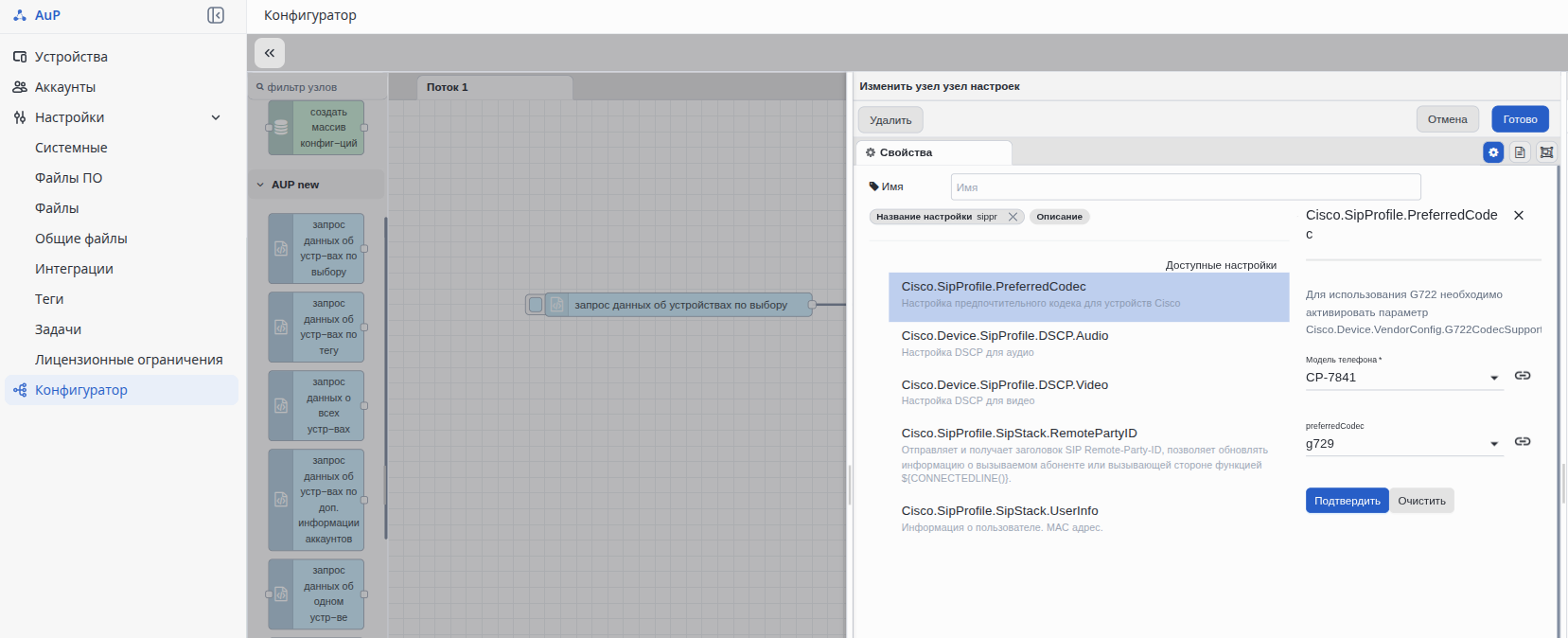Close the Cisco.SipProfile.PreferredCodec detail panel
This screenshot has height=638, width=1568.
coord(1519,216)
